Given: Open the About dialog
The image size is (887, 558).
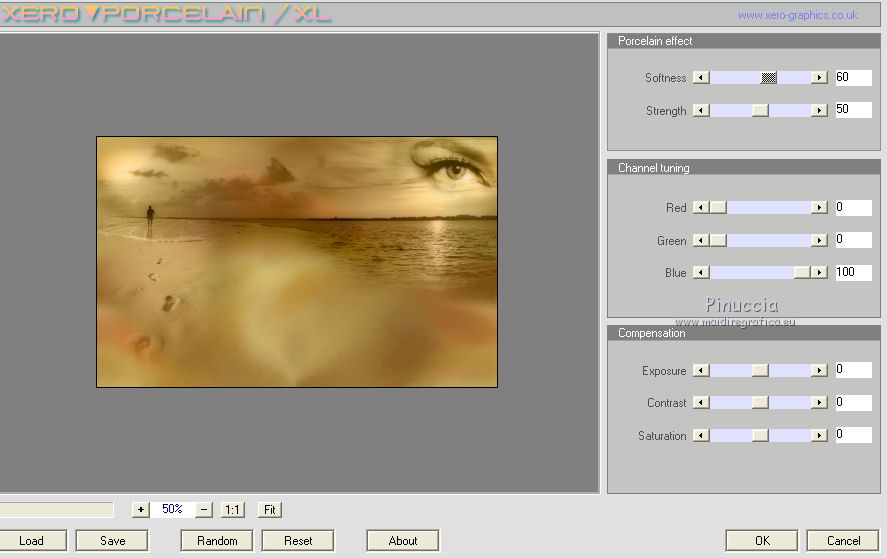Looking at the screenshot, I should coord(402,540).
